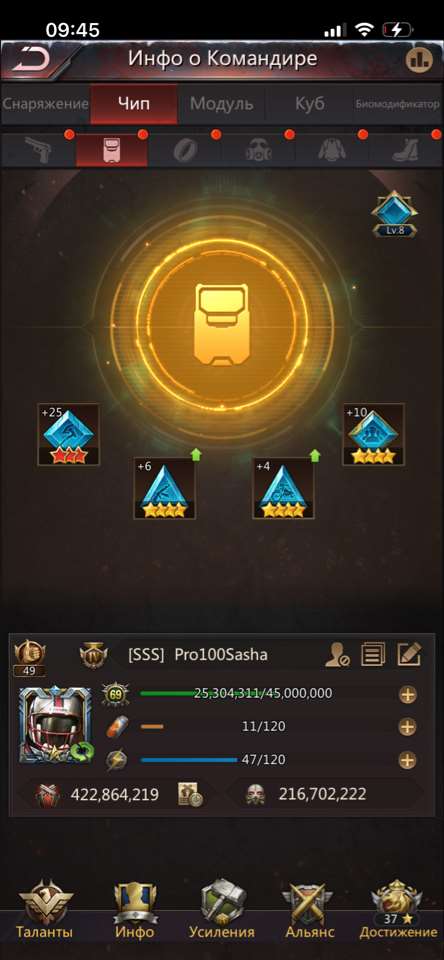Select the +10 four-star chip
The width and height of the screenshot is (444, 960).
[x=373, y=435]
